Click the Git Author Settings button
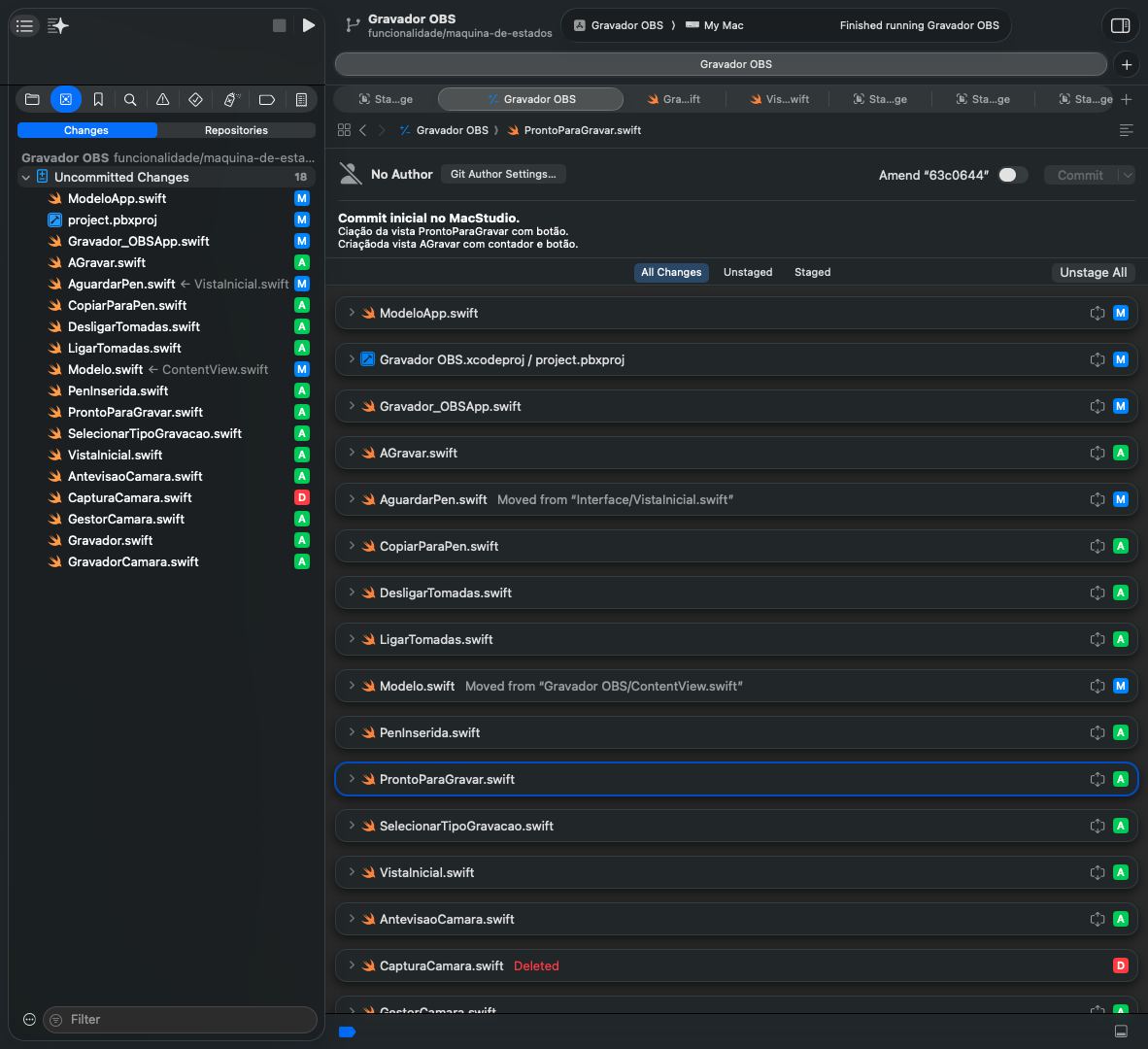This screenshot has width=1148, height=1049. click(503, 174)
